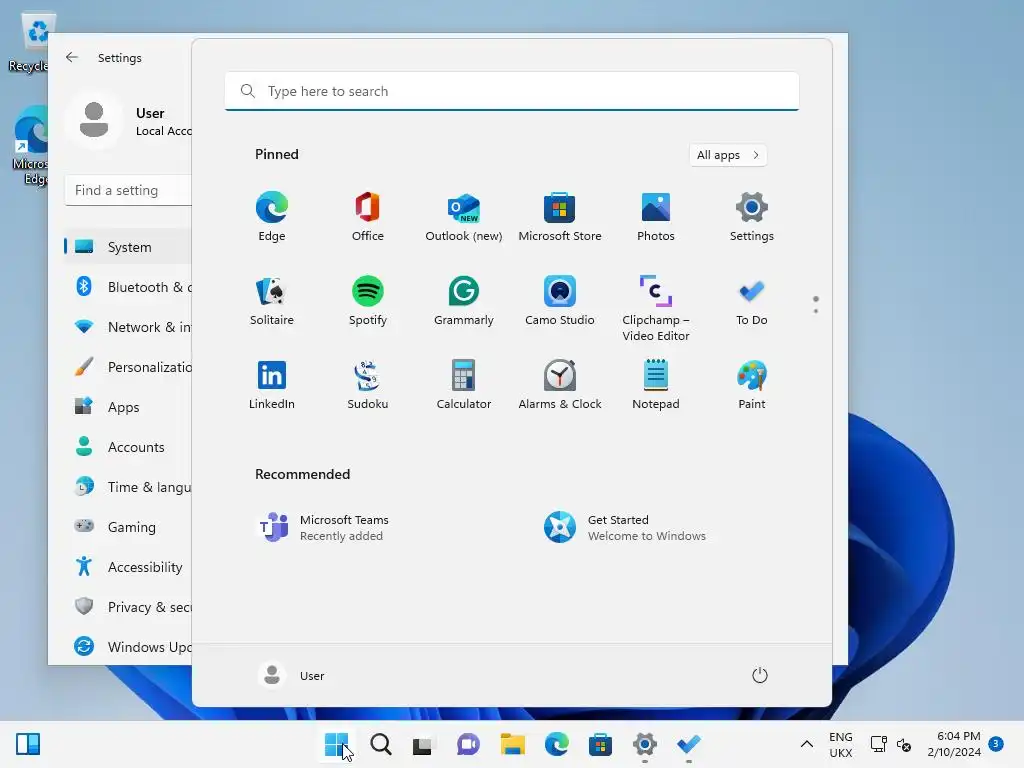Screen dimensions: 1024x768
Task: Start the Solitaire game
Action: tap(272, 301)
